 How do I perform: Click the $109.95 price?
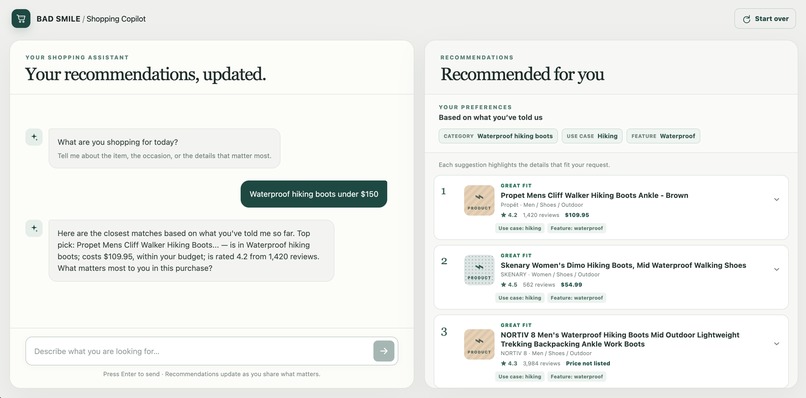[577, 215]
